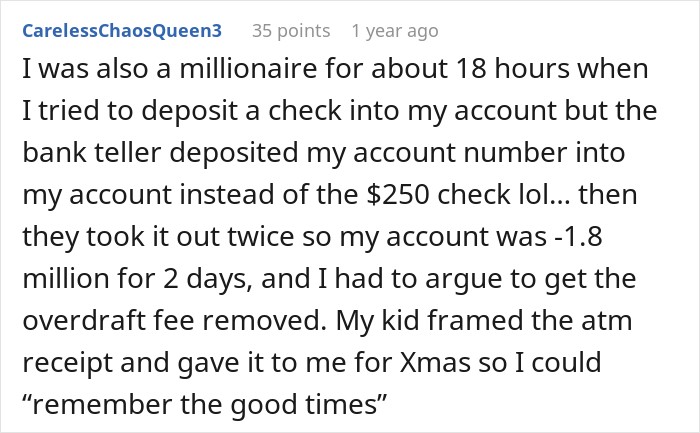This screenshot has height=433, width=700.
Task: Click the 35 points score label
Action: tap(291, 31)
